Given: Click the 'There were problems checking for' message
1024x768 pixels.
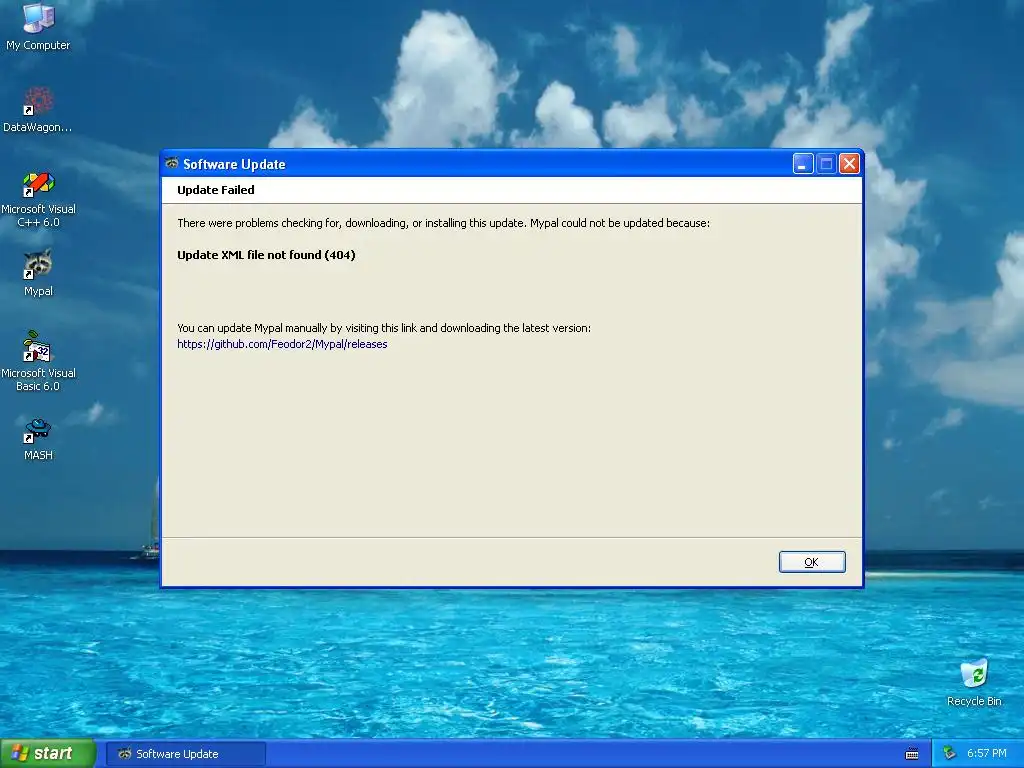Looking at the screenshot, I should point(443,223).
